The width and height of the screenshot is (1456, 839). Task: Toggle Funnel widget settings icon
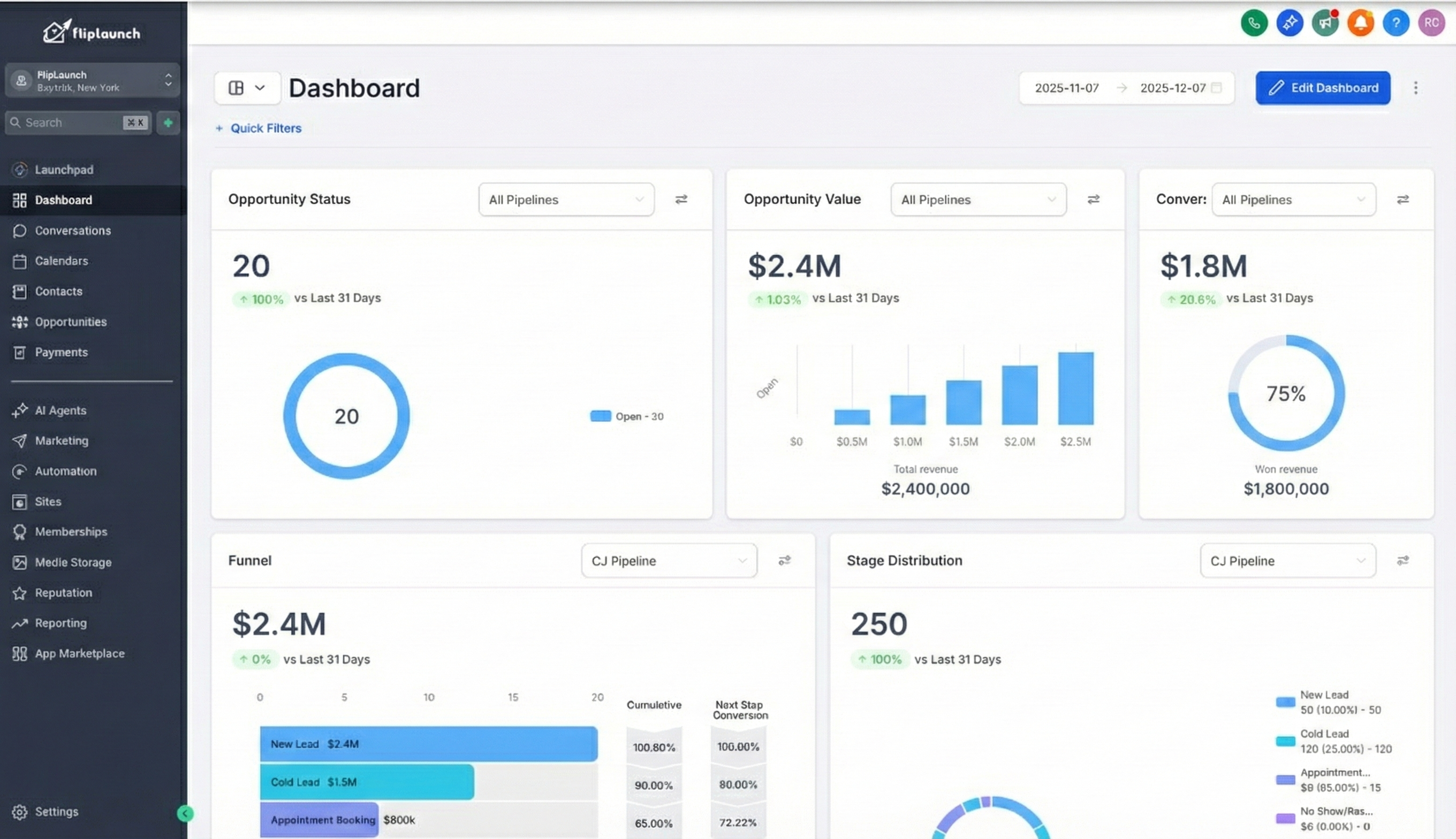pos(784,560)
